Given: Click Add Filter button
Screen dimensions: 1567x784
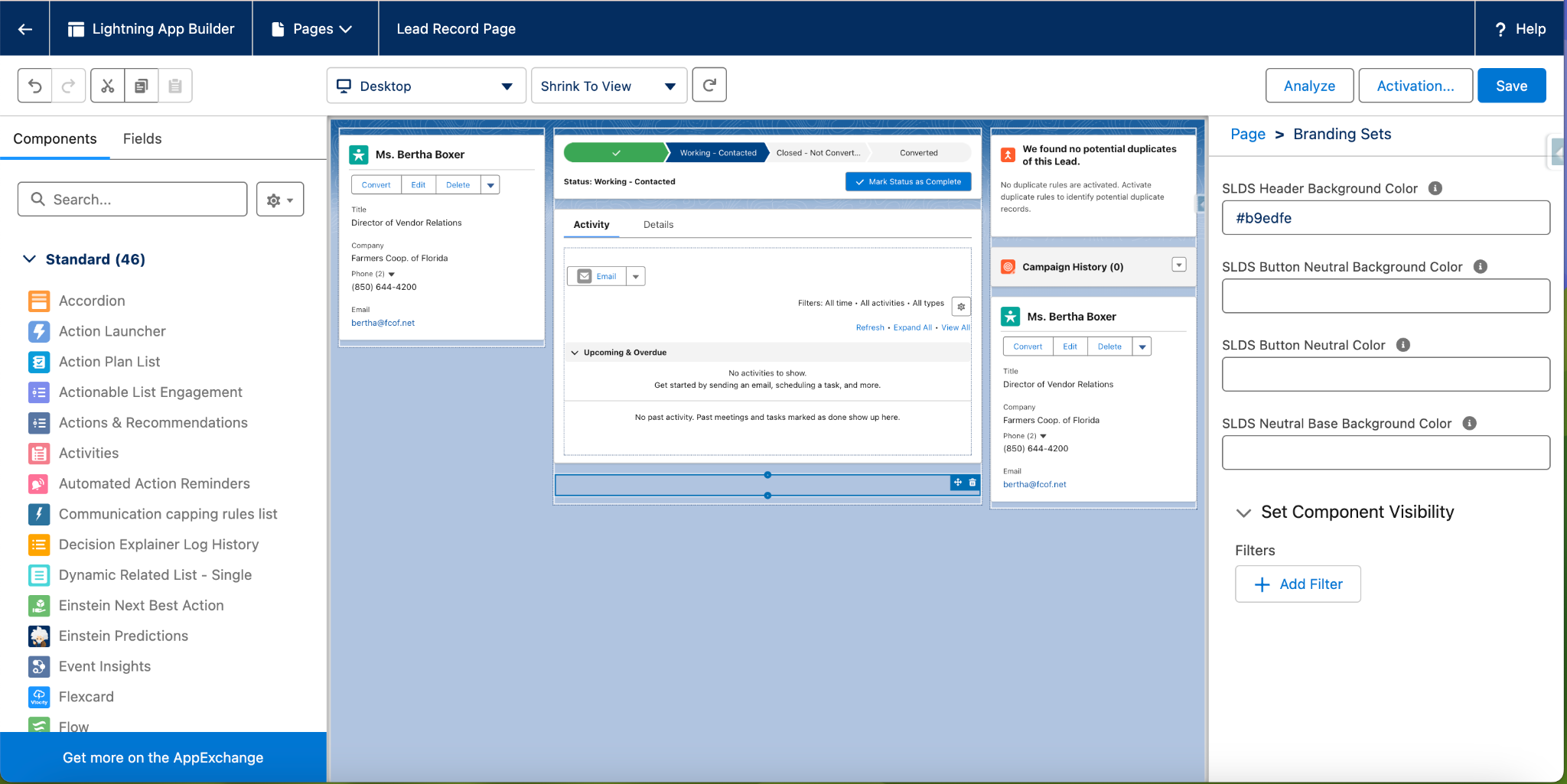Looking at the screenshot, I should (x=1298, y=584).
